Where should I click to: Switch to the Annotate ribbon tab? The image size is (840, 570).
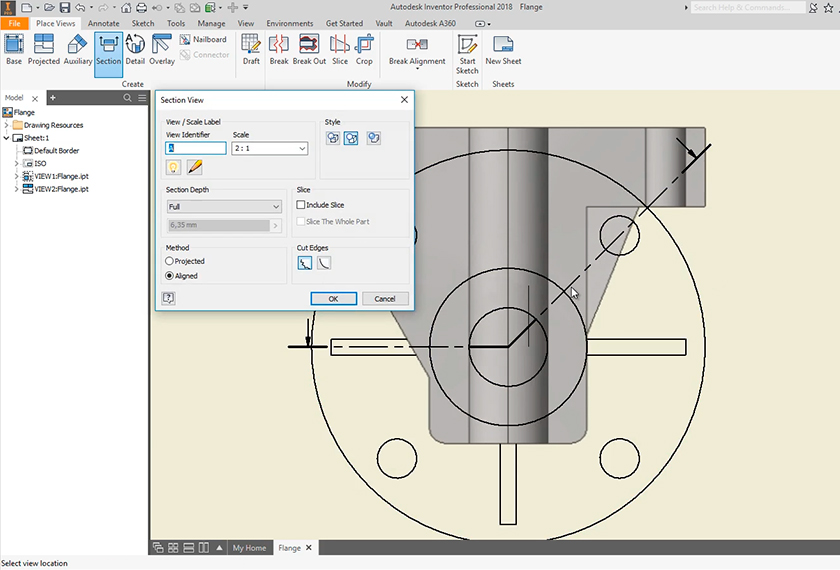click(103, 23)
